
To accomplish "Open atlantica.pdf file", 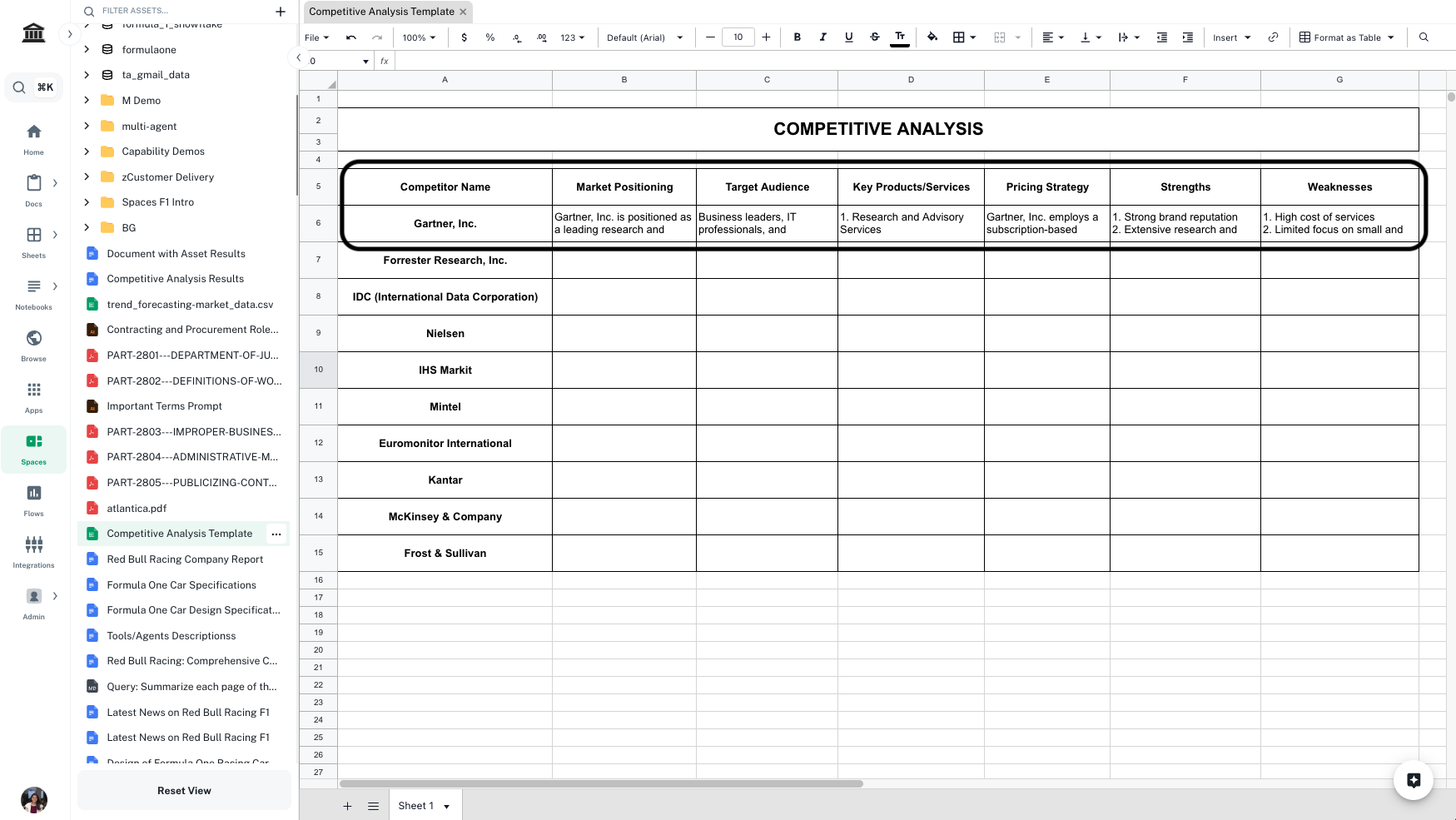I will (137, 509).
